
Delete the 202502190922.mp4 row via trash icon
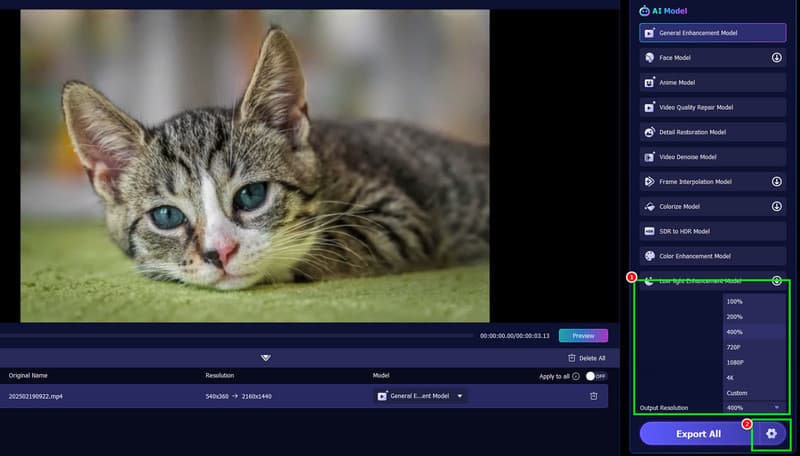[593, 396]
